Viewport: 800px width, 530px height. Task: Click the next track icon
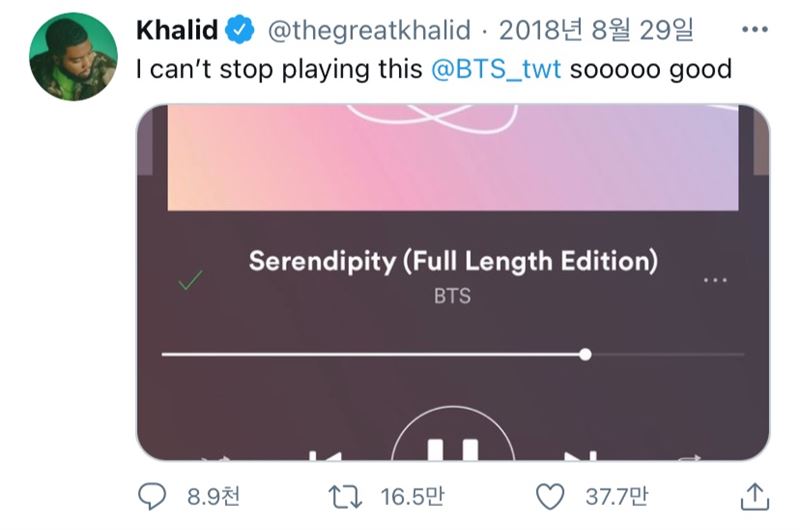pyautogui.click(x=580, y=455)
